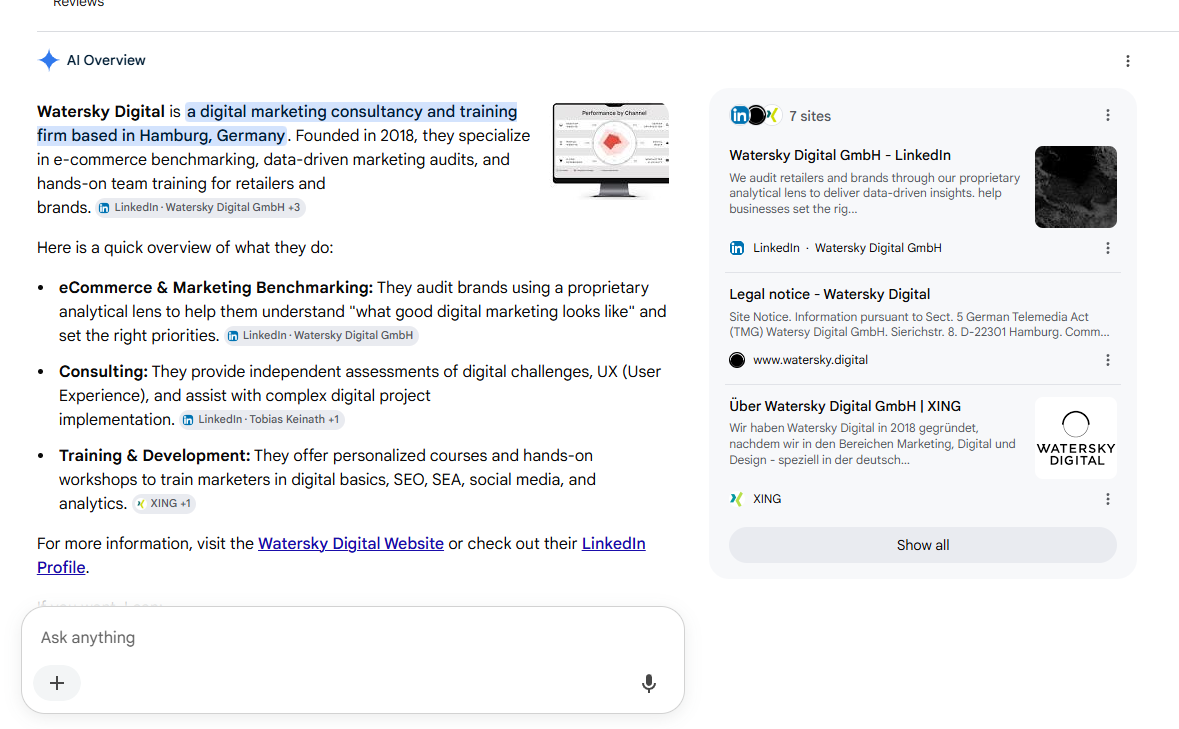Click inside the Ask anything input field
Viewport: 1179px width, 729px height.
[x=353, y=637]
